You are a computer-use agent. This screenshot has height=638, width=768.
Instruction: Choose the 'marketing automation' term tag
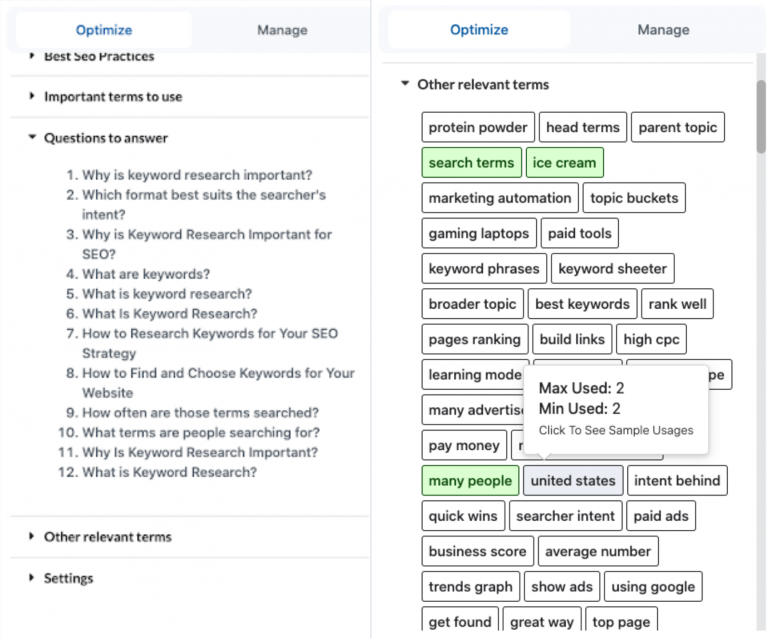tap(499, 198)
